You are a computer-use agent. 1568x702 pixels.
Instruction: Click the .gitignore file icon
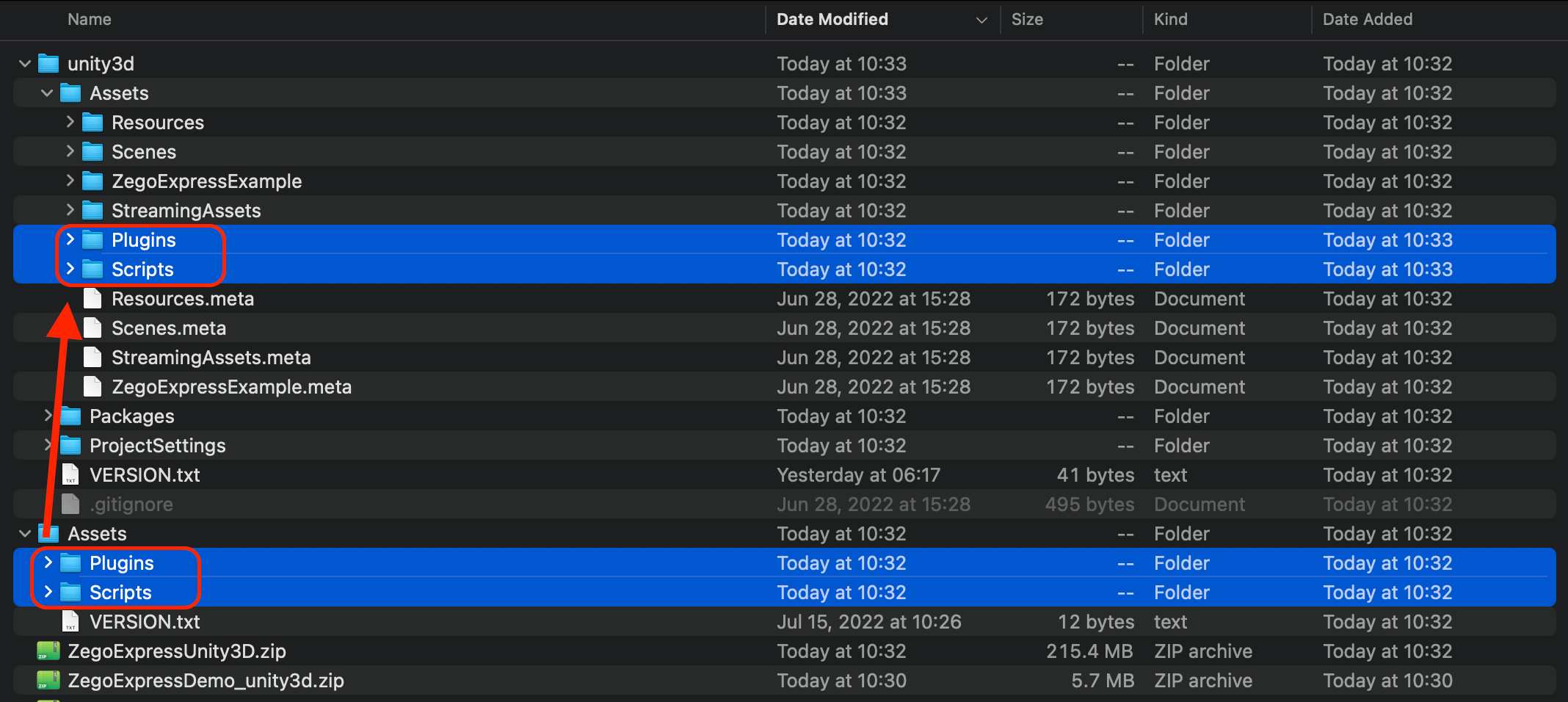click(x=70, y=504)
